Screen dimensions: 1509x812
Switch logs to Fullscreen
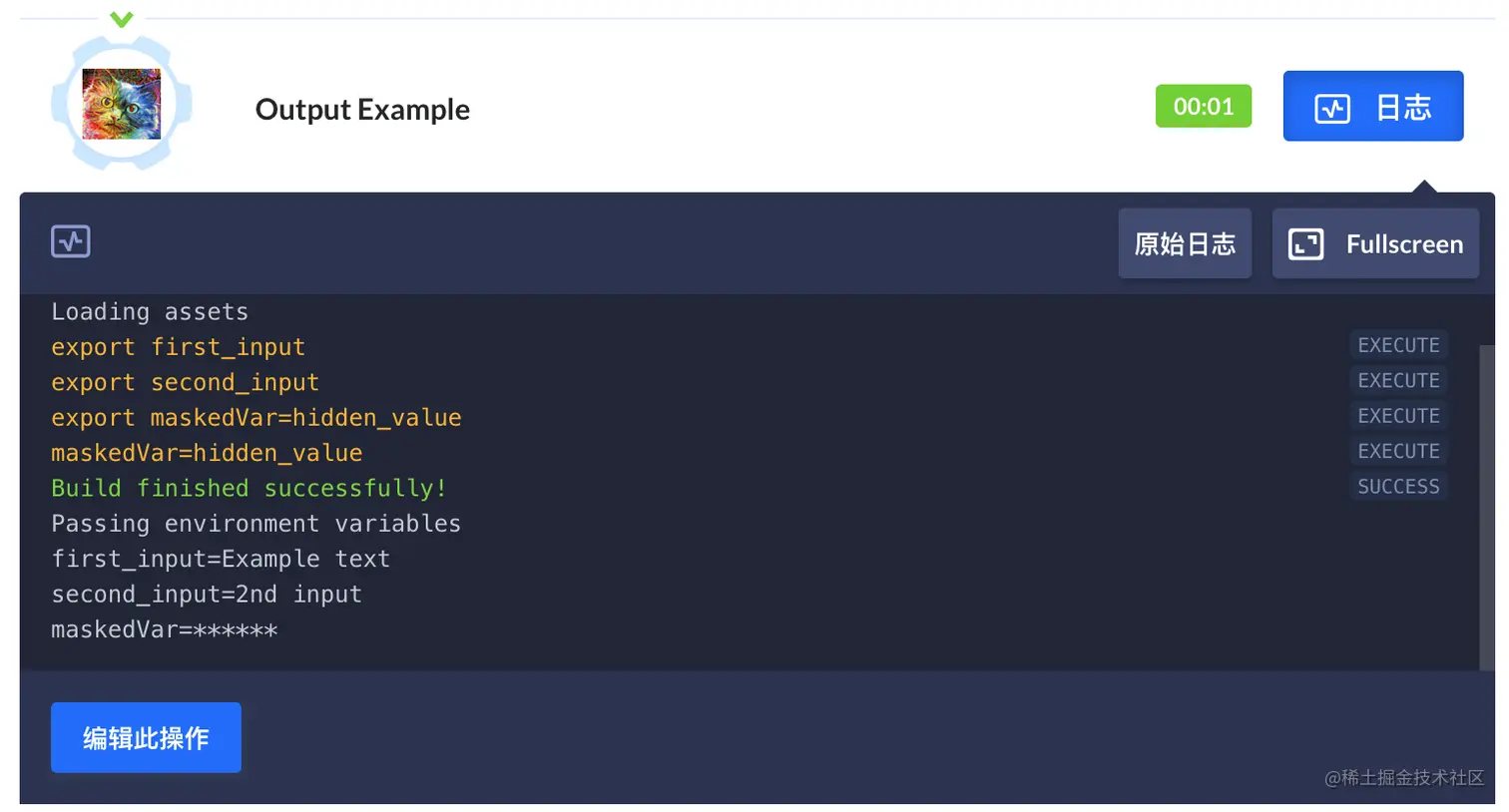[1375, 243]
